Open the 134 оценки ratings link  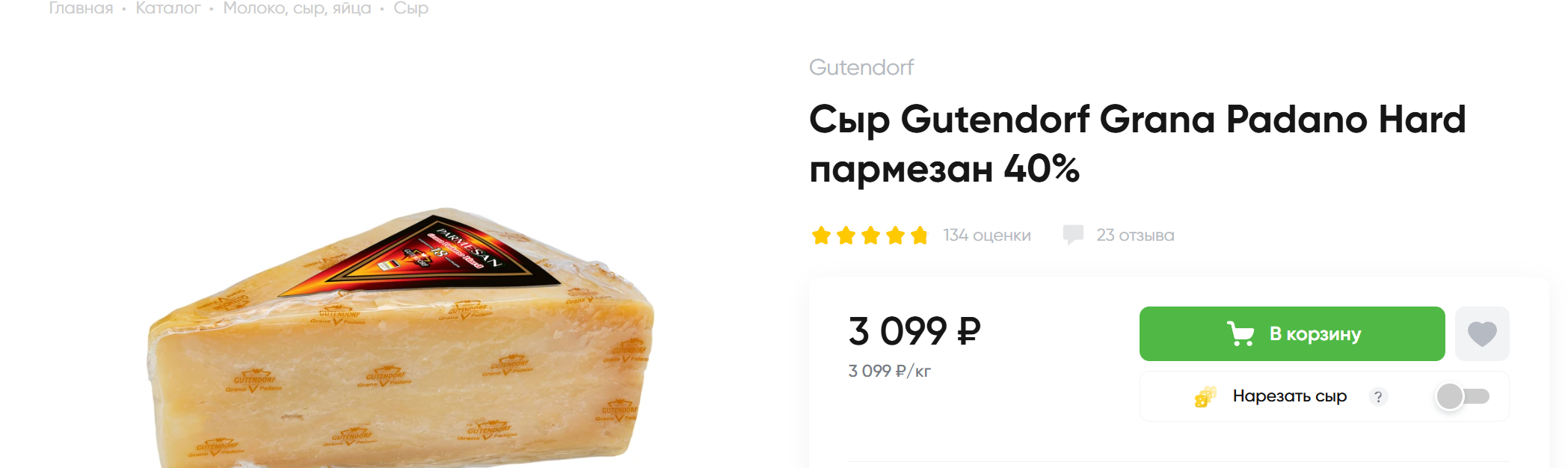[986, 235]
